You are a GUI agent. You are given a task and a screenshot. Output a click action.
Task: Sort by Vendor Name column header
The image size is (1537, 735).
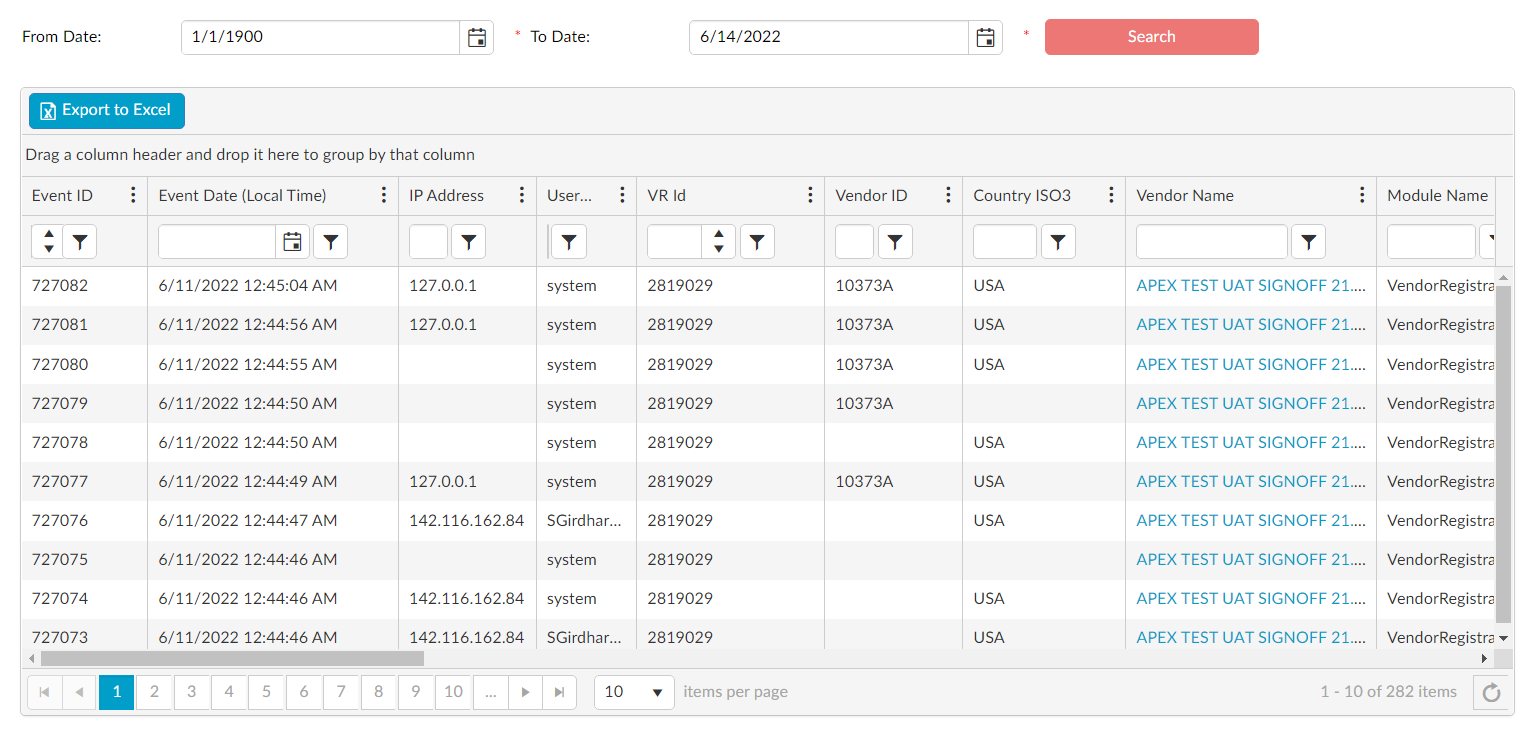pos(1185,196)
